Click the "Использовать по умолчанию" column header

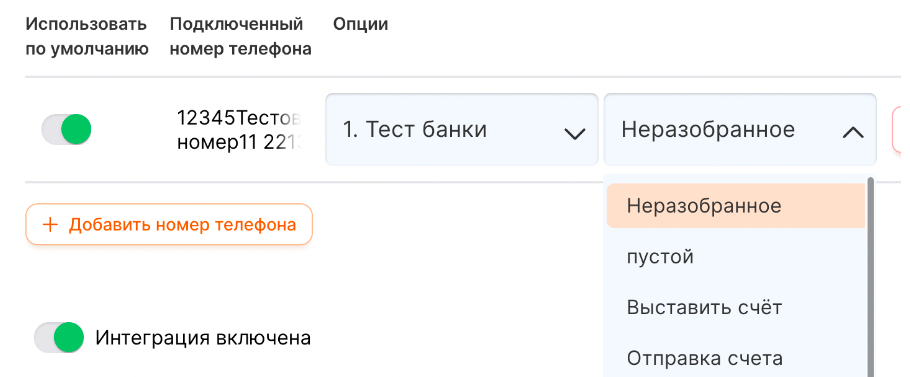[x=87, y=37]
